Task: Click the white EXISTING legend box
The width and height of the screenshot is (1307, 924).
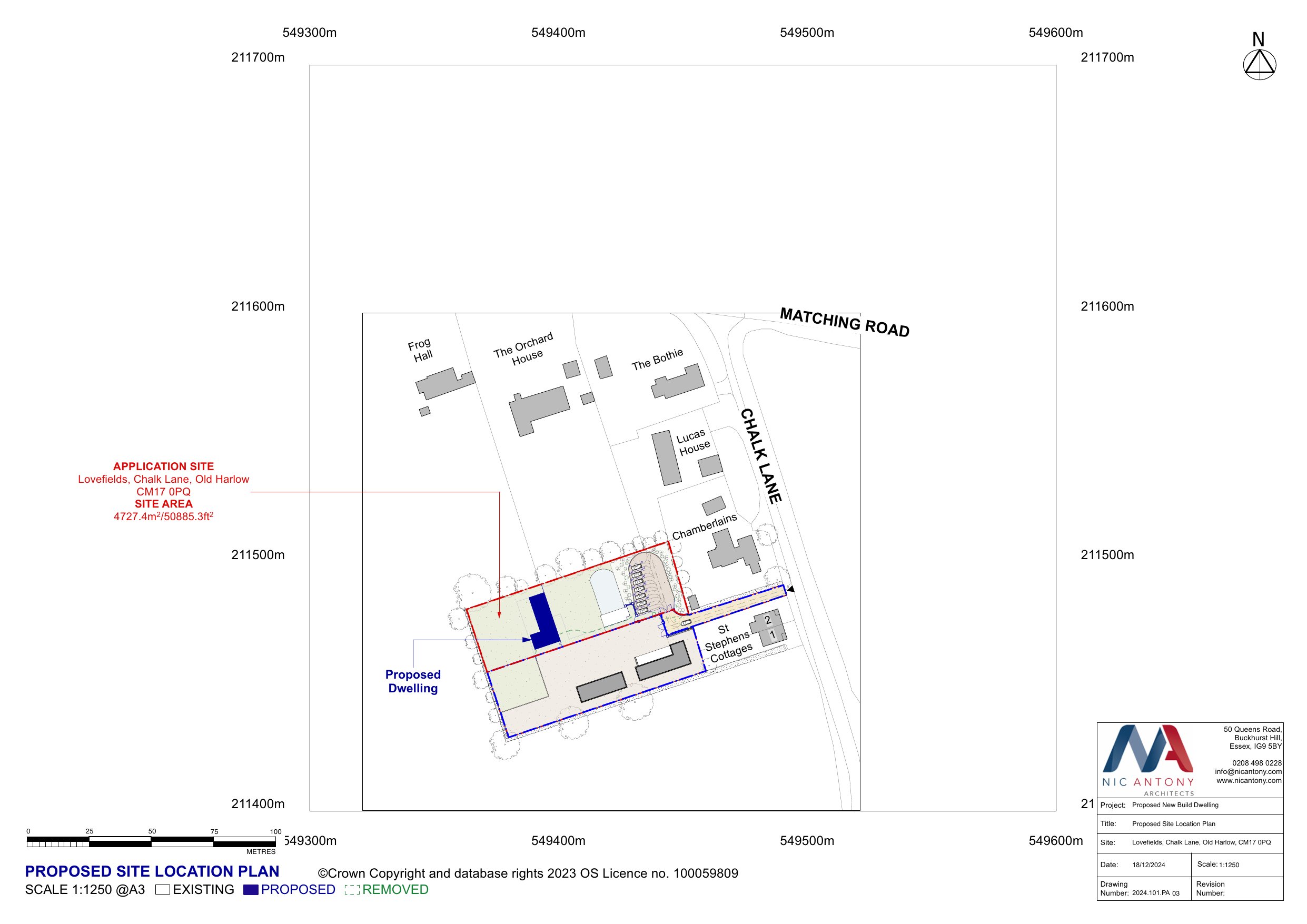Action: click(x=163, y=889)
